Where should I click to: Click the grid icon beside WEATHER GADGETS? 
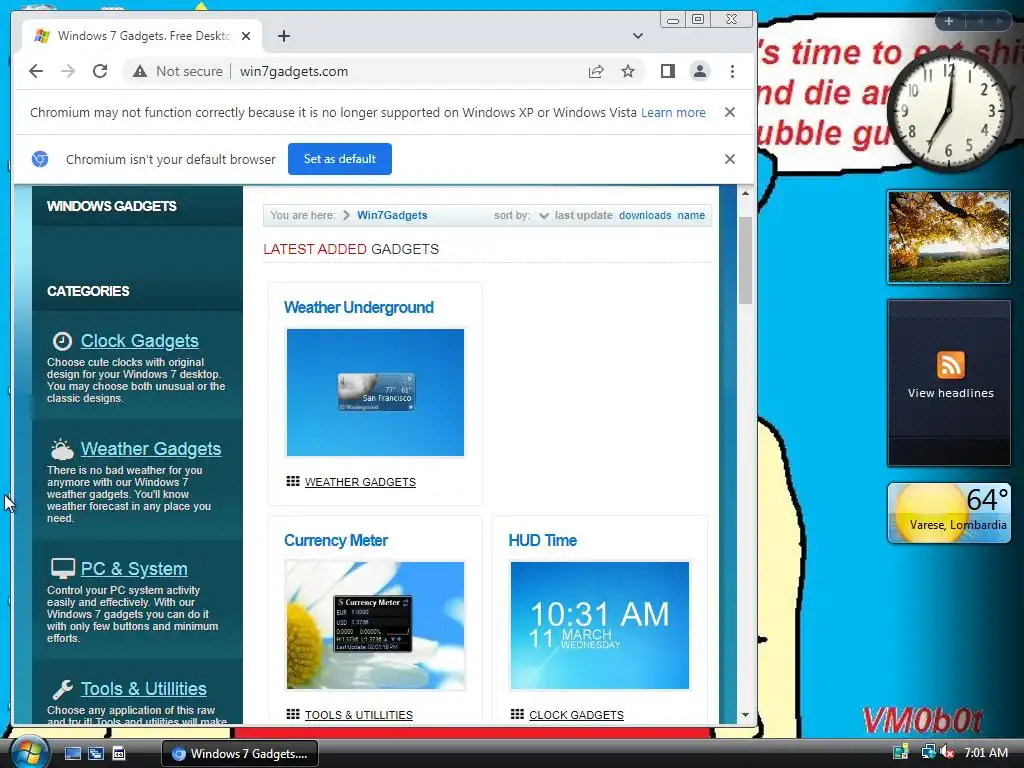[x=293, y=481]
